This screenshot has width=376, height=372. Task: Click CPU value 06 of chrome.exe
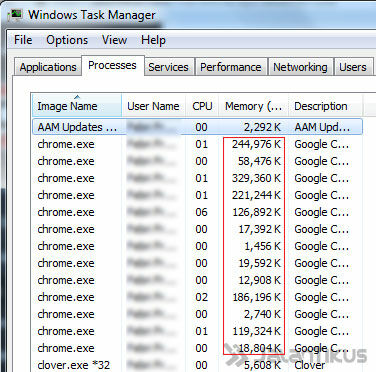(202, 212)
